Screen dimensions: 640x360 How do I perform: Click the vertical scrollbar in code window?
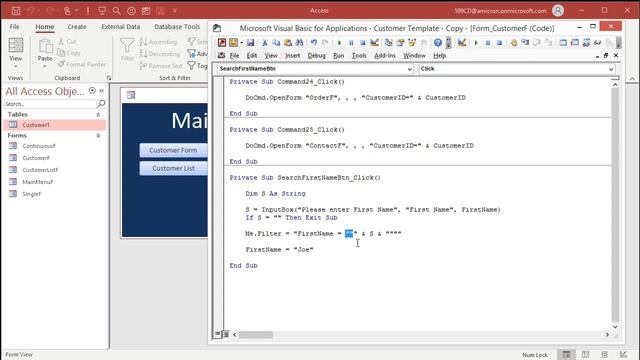coord(615,204)
